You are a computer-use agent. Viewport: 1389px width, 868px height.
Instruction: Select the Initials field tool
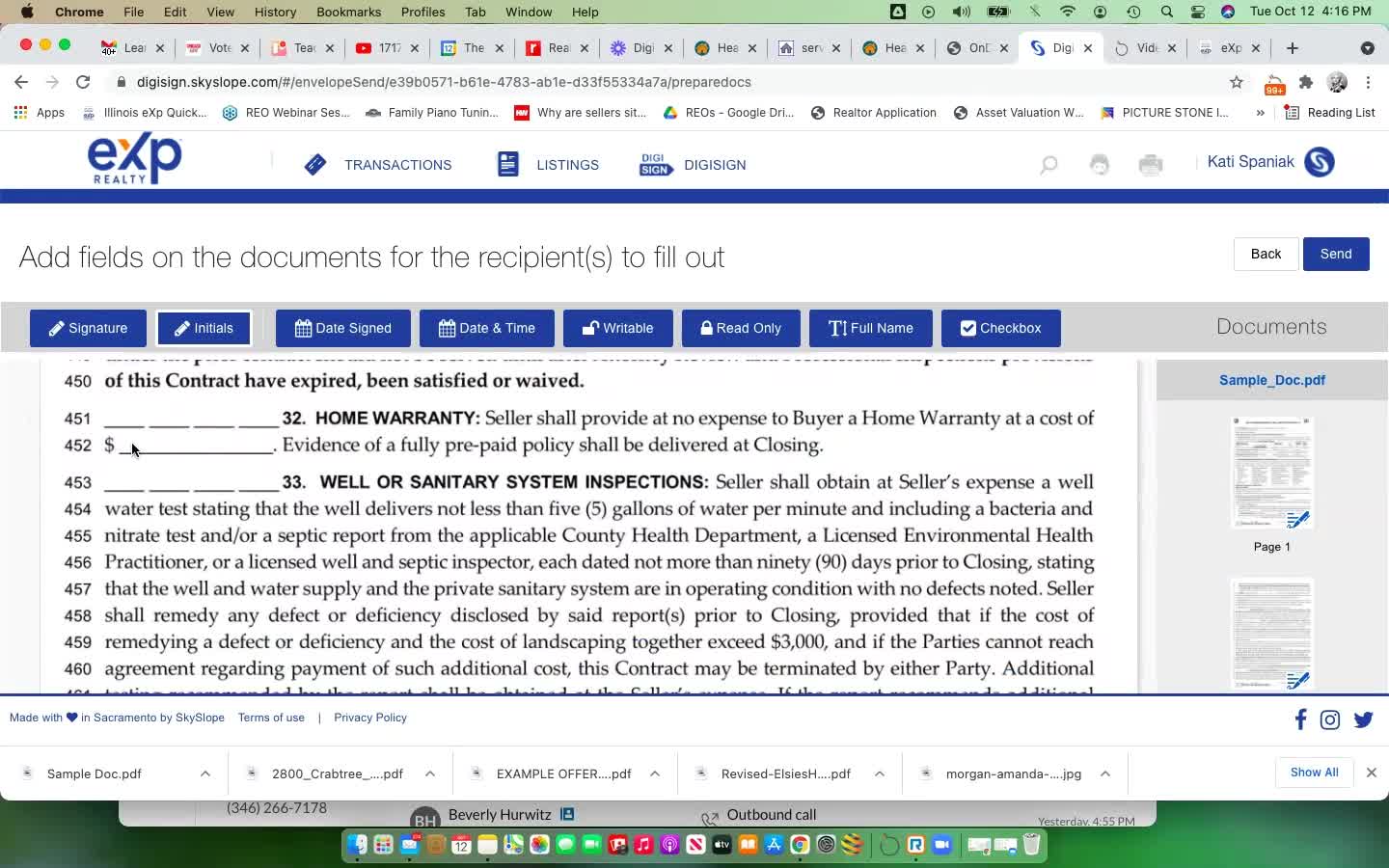pos(204,328)
